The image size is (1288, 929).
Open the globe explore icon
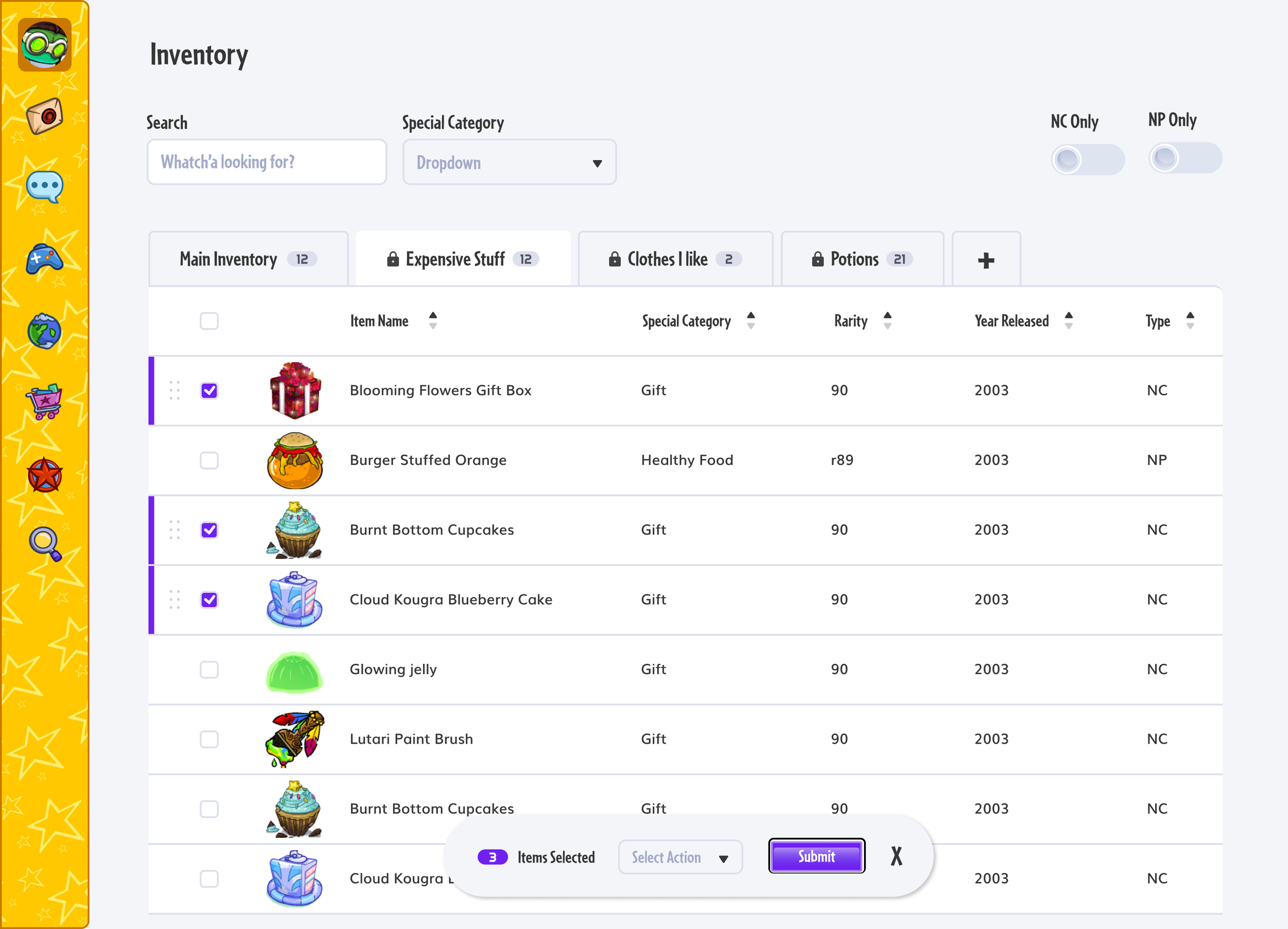(x=44, y=332)
